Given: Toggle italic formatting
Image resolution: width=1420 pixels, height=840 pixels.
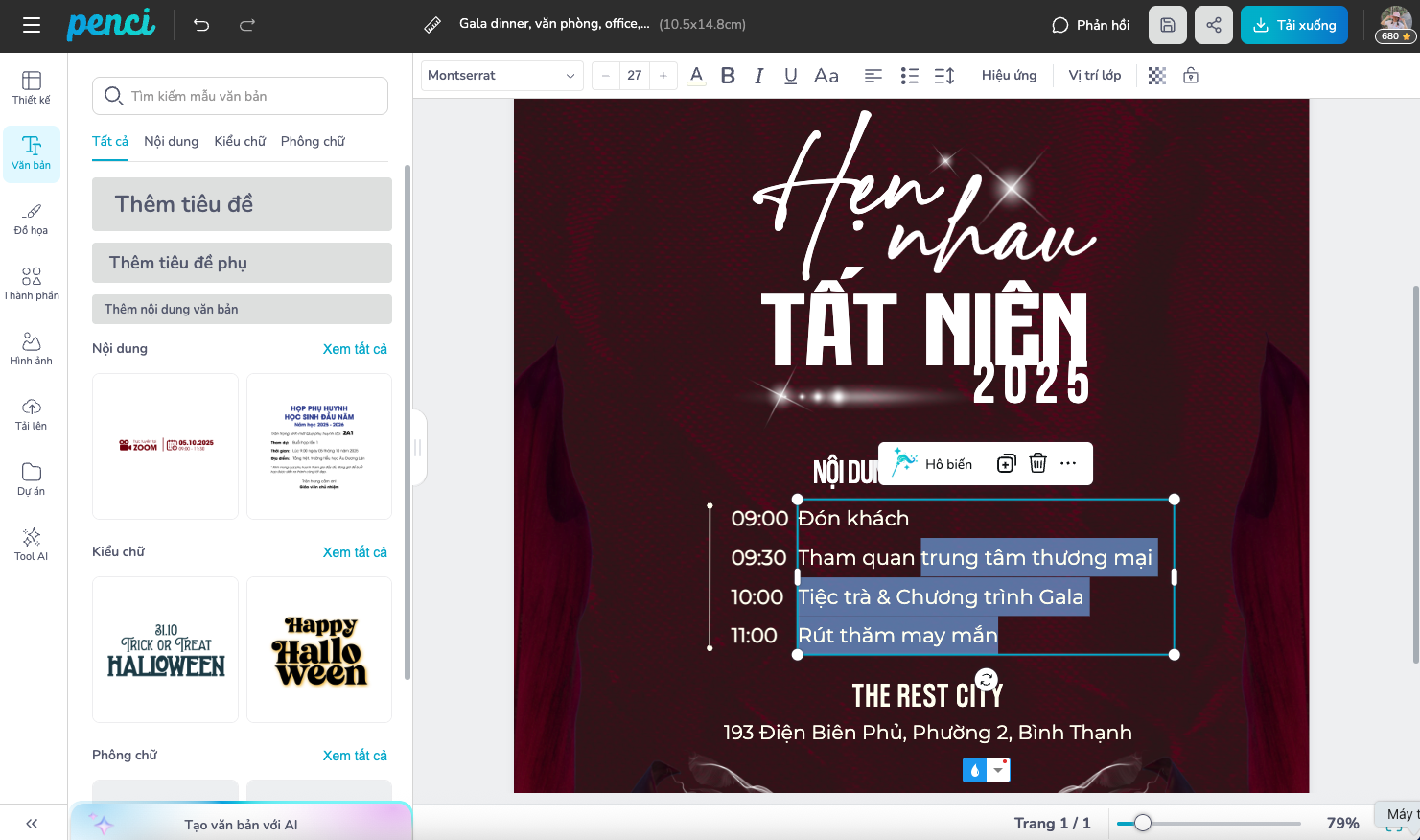Looking at the screenshot, I should pyautogui.click(x=758, y=76).
